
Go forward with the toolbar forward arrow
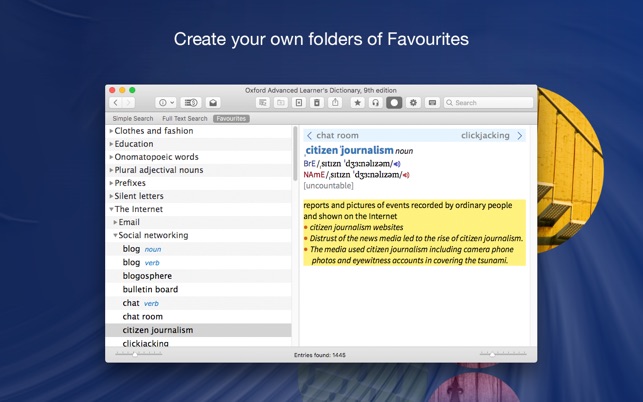pyautogui.click(x=129, y=103)
